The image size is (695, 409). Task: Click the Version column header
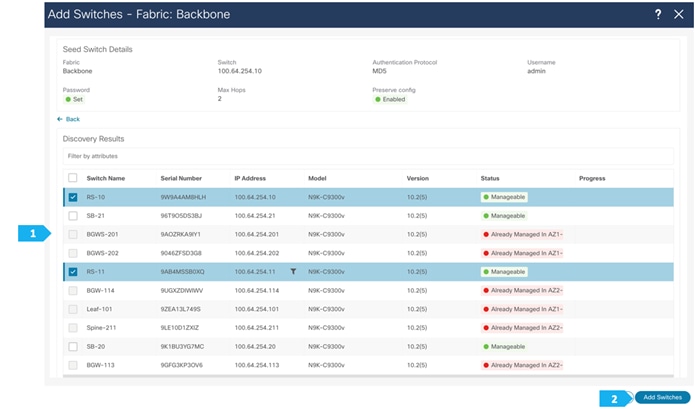418,178
